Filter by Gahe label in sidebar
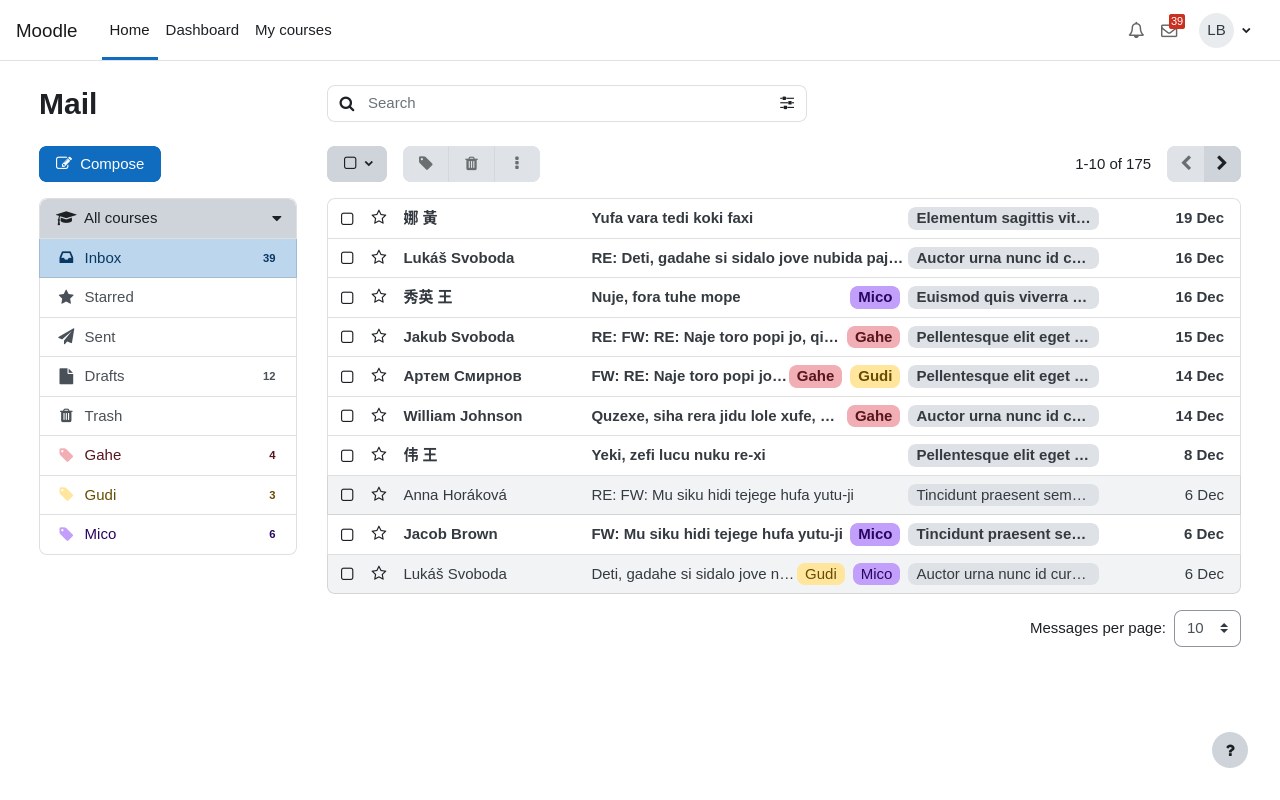 [168, 455]
